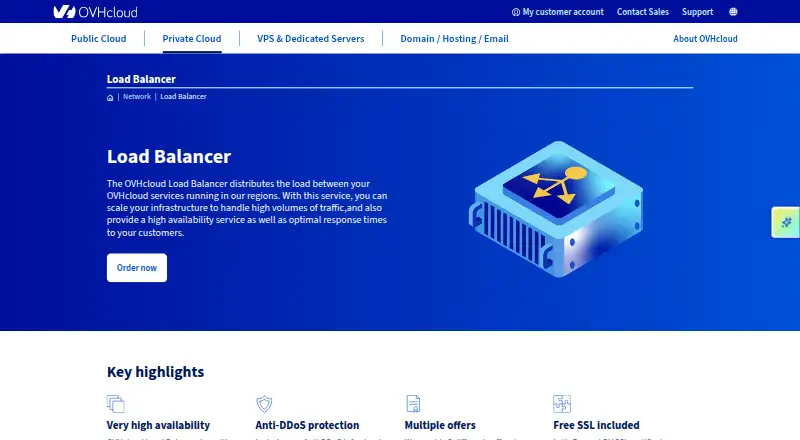Open Contact Sales link
Image resolution: width=800 pixels, height=440 pixels.
click(642, 12)
